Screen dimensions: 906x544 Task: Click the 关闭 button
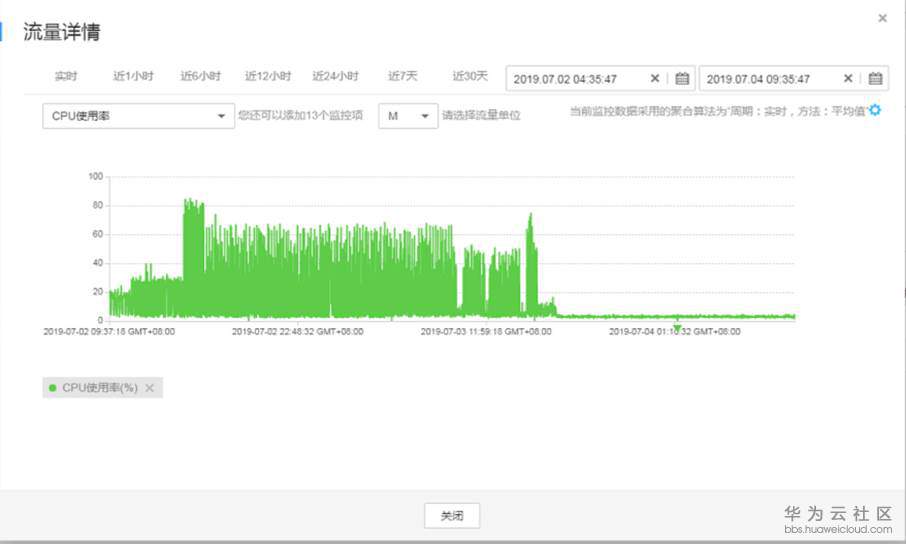click(452, 516)
